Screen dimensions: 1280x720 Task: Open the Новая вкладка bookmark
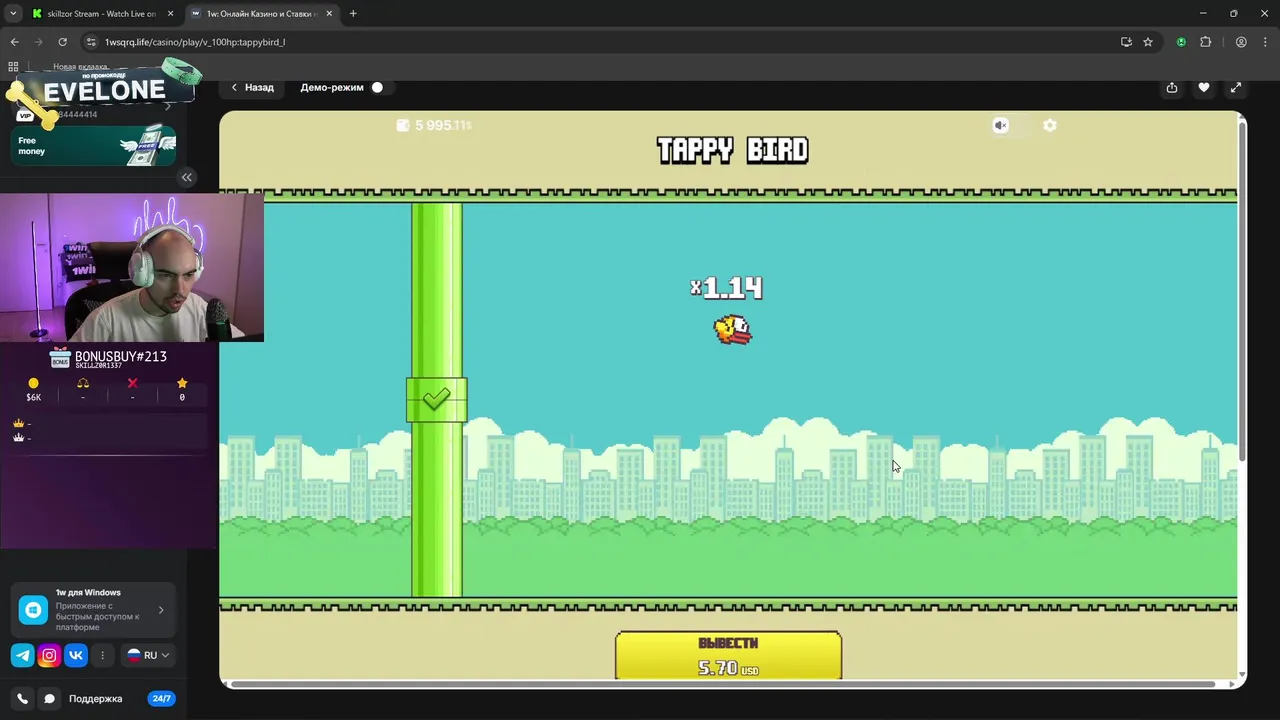pyautogui.click(x=80, y=67)
